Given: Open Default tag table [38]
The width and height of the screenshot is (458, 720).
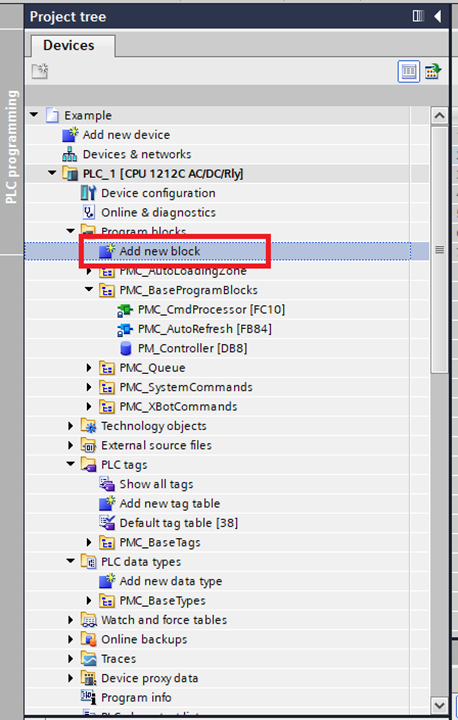Looking at the screenshot, I should coord(179,523).
